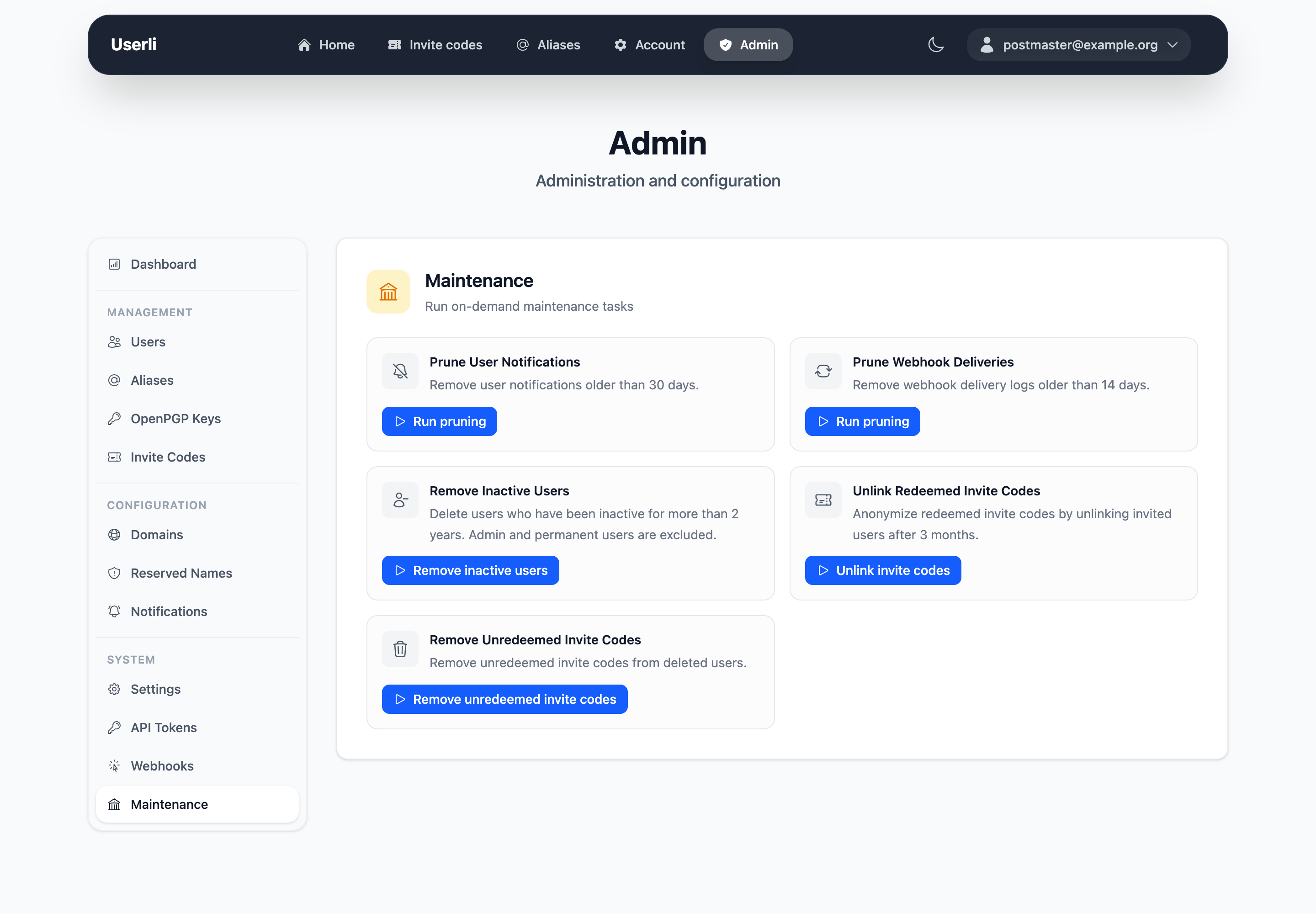1316x914 pixels.
Task: Click the Notifications bell icon in the sidebar
Action: click(x=115, y=611)
